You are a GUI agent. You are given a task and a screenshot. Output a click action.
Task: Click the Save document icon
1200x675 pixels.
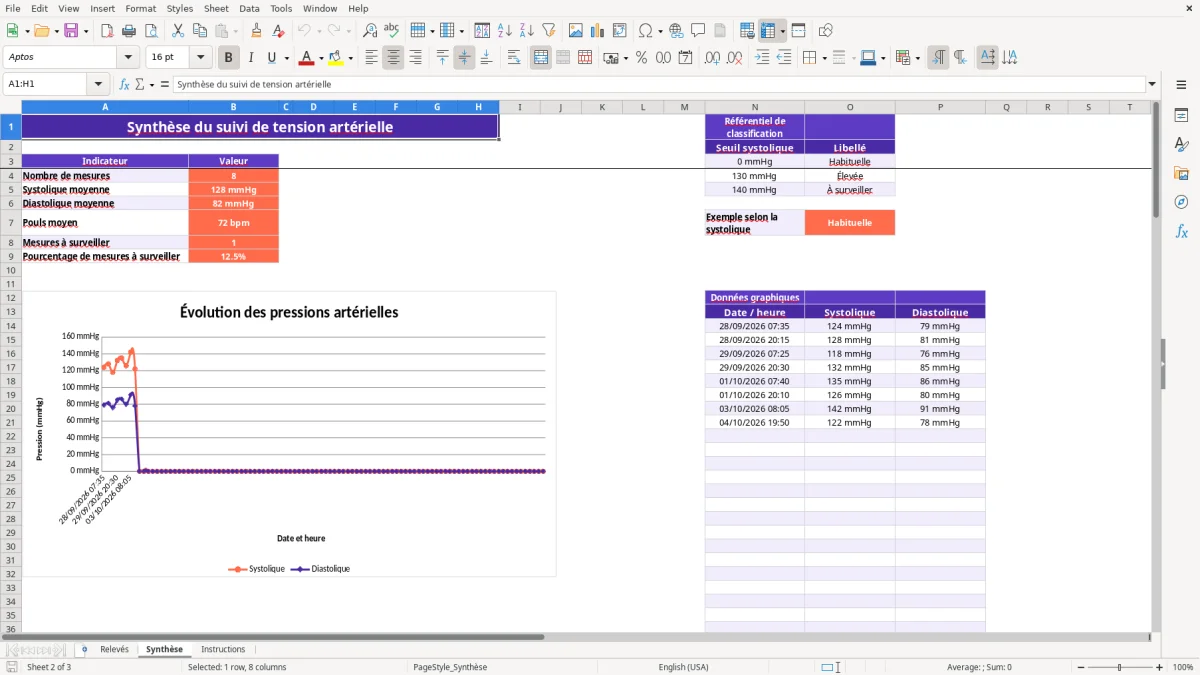(x=71, y=31)
